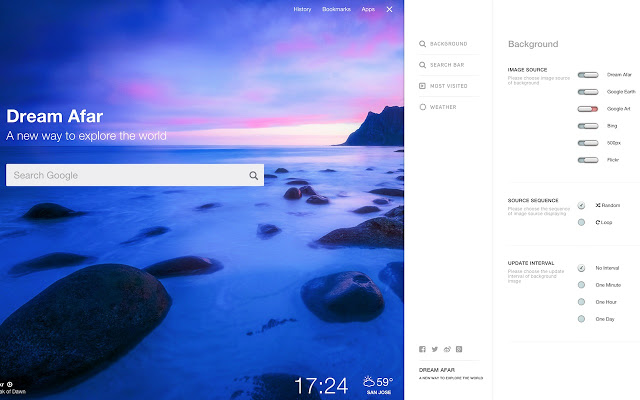This screenshot has width=640, height=400.
Task: Open the Apps link
Action: [368, 9]
